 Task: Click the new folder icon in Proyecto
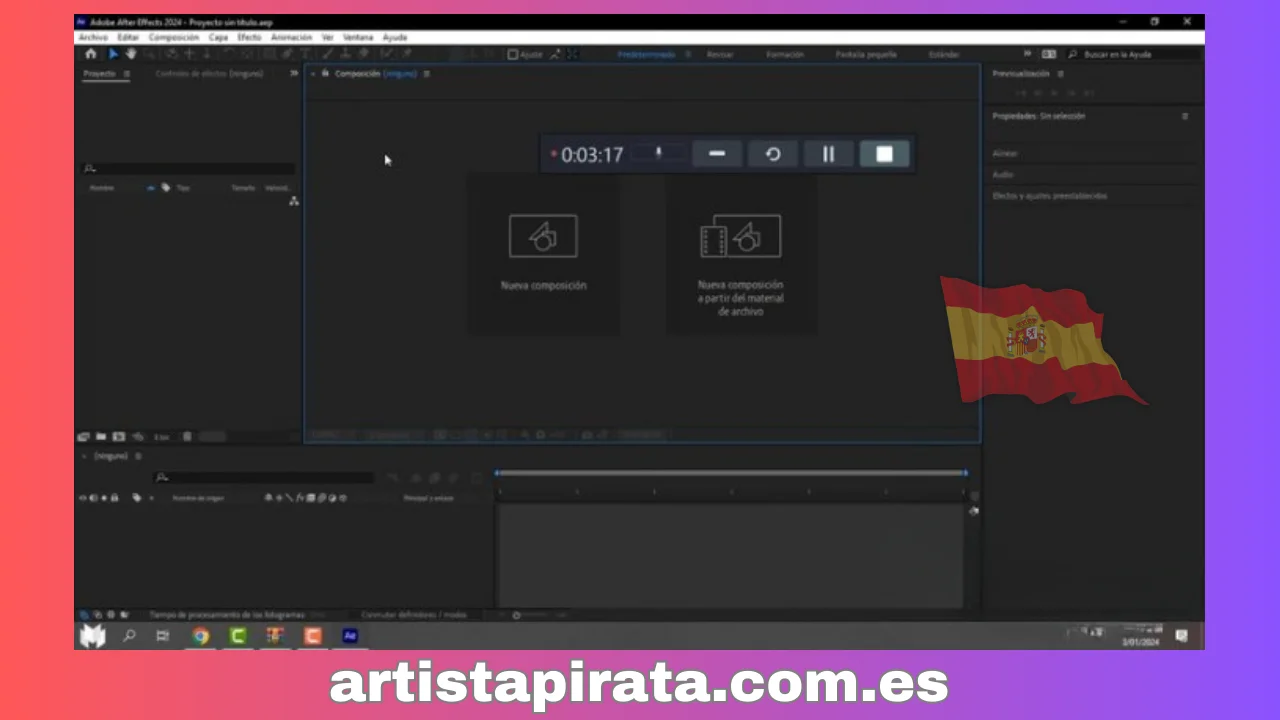click(x=101, y=437)
